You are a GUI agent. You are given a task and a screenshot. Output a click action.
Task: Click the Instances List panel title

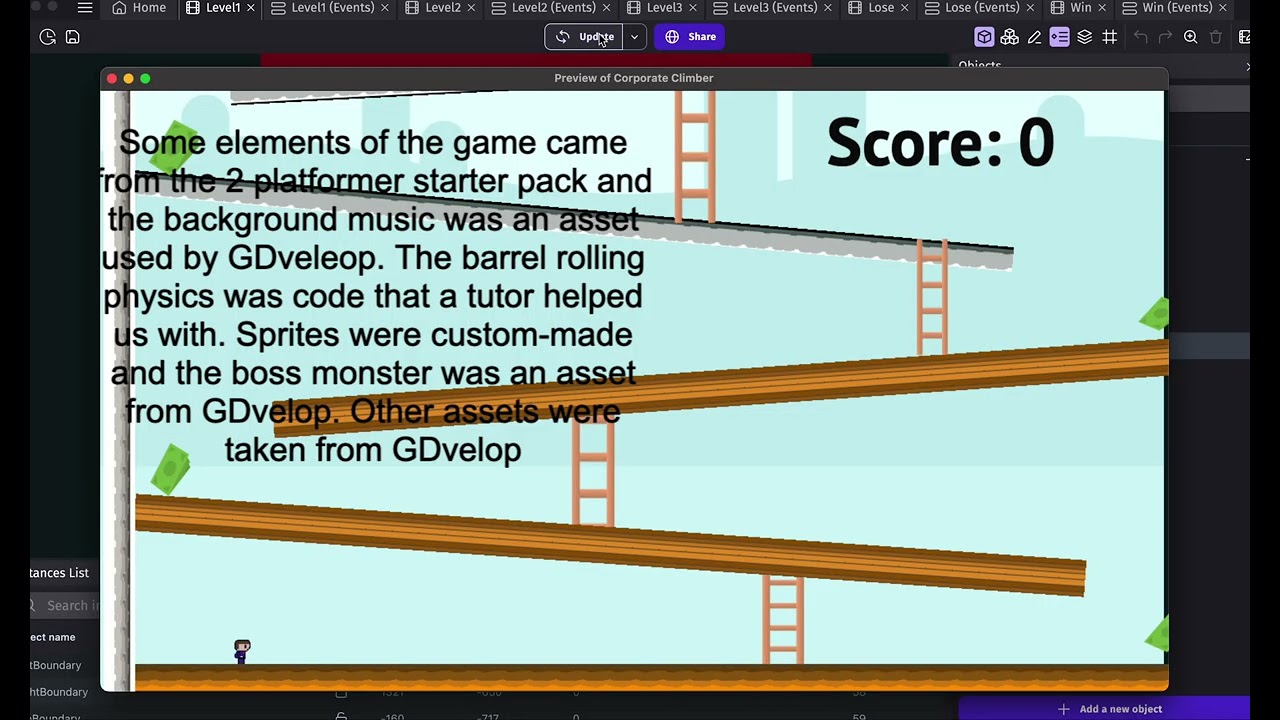59,573
